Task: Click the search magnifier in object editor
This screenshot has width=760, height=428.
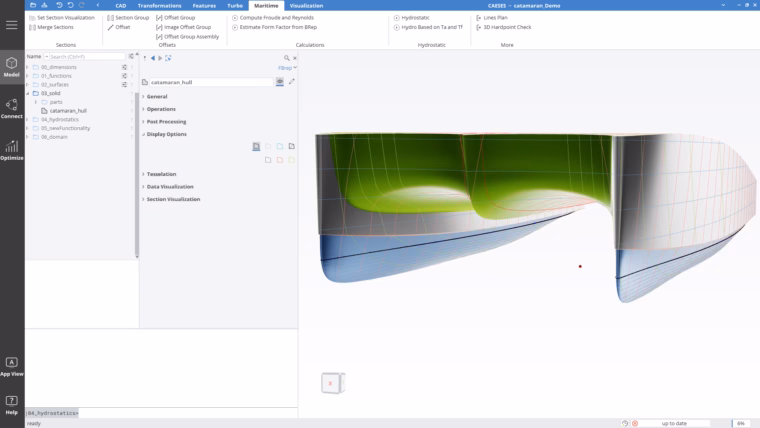Action: (x=286, y=58)
